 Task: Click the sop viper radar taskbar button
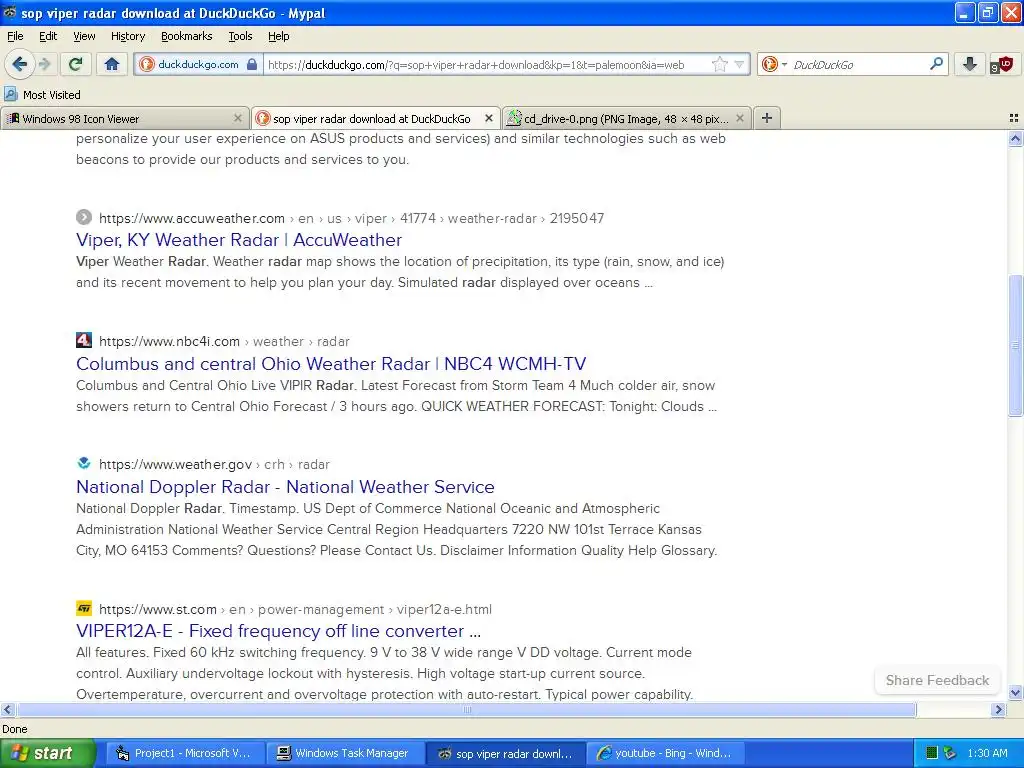point(506,754)
